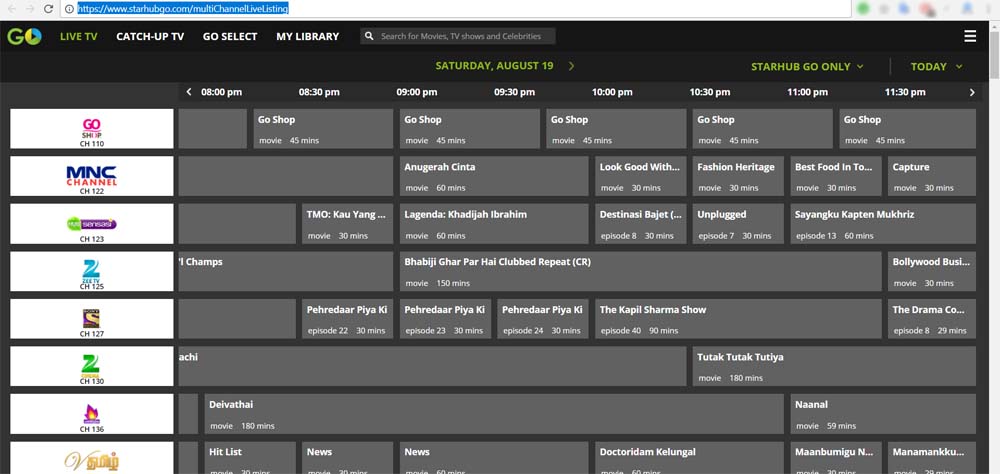Open MNC Channel CH 122 logo

92,176
